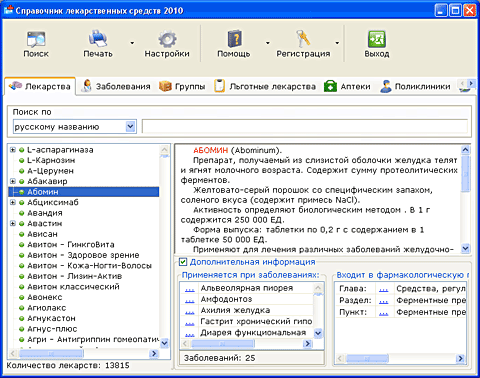Select Авонекс in the drug list

tap(45, 297)
